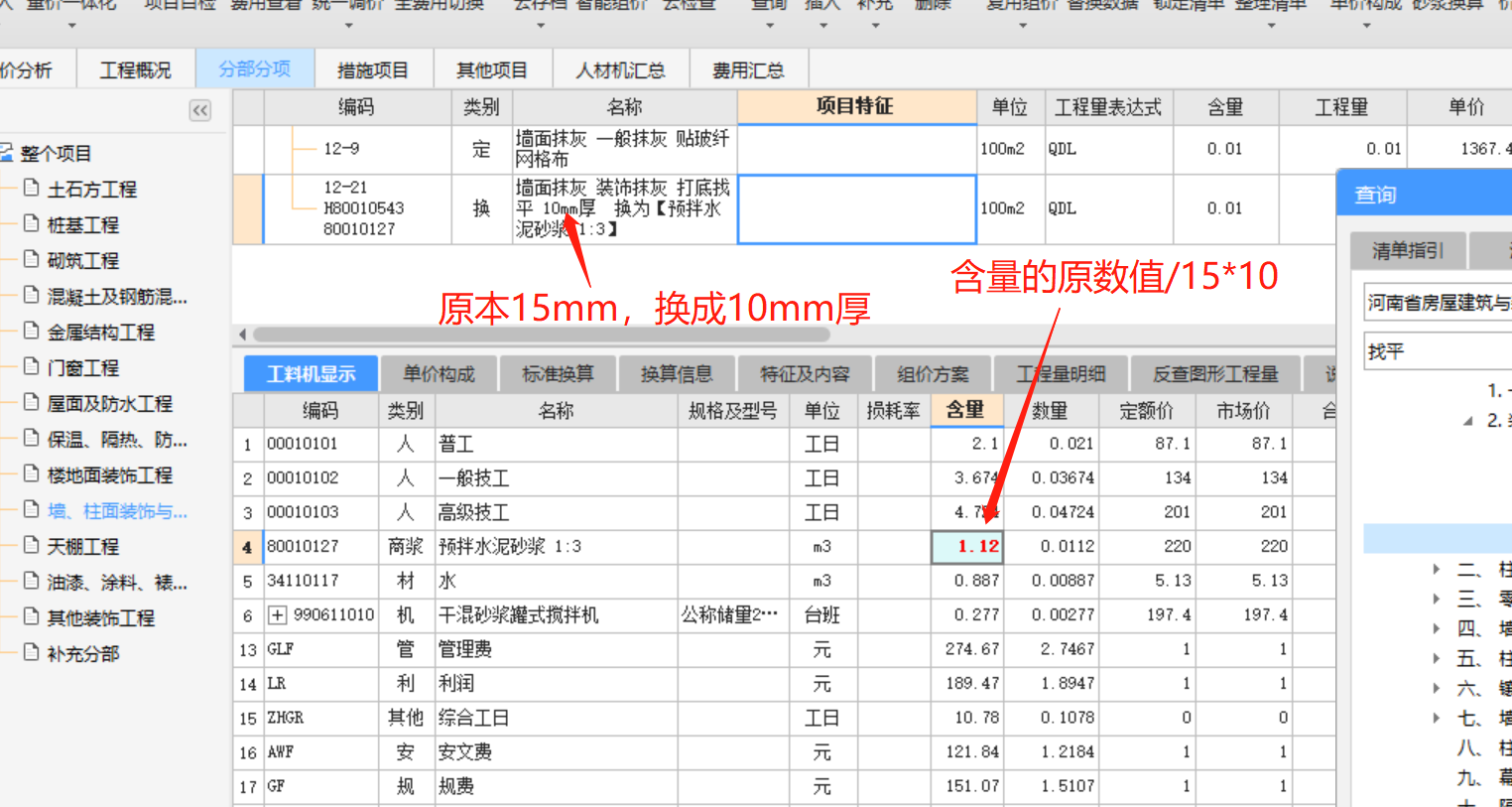Click the 混凝土及钢筋混... document icon
The image size is (1512, 807).
pos(31,295)
